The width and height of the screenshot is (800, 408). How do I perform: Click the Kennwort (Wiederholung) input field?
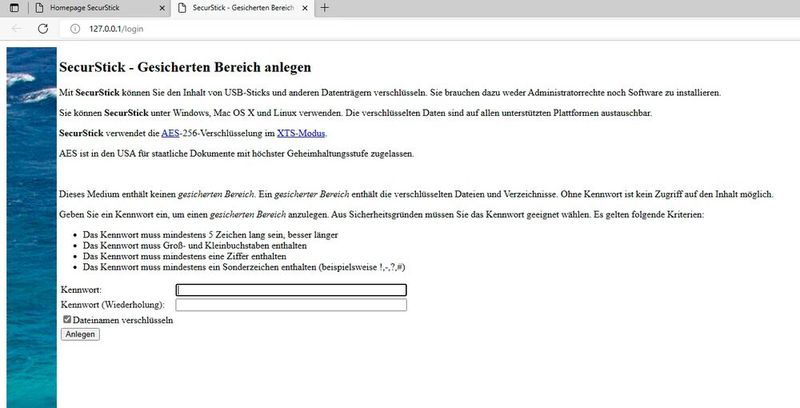(291, 305)
